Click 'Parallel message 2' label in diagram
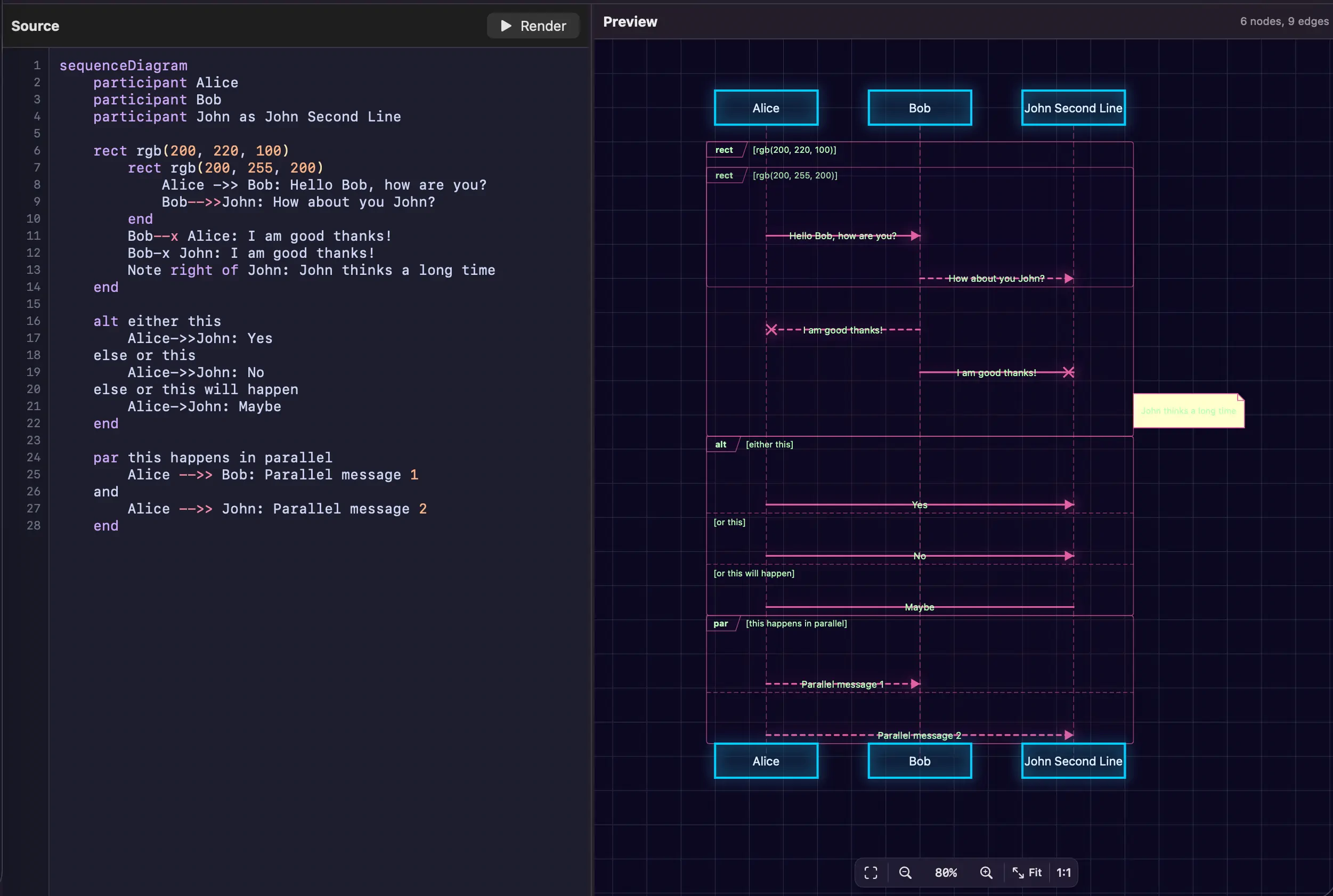 pos(919,736)
